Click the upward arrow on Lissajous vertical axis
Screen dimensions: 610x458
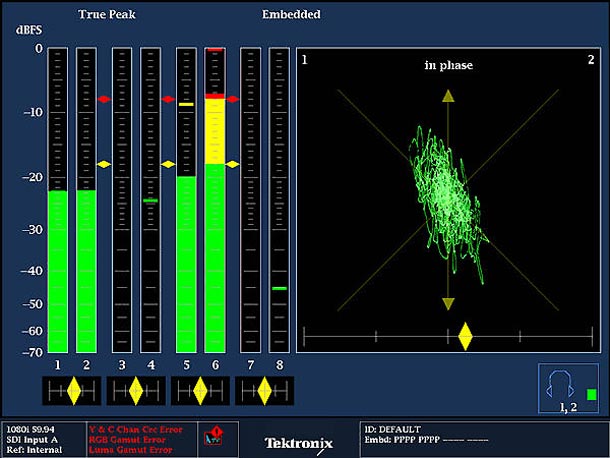click(448, 96)
